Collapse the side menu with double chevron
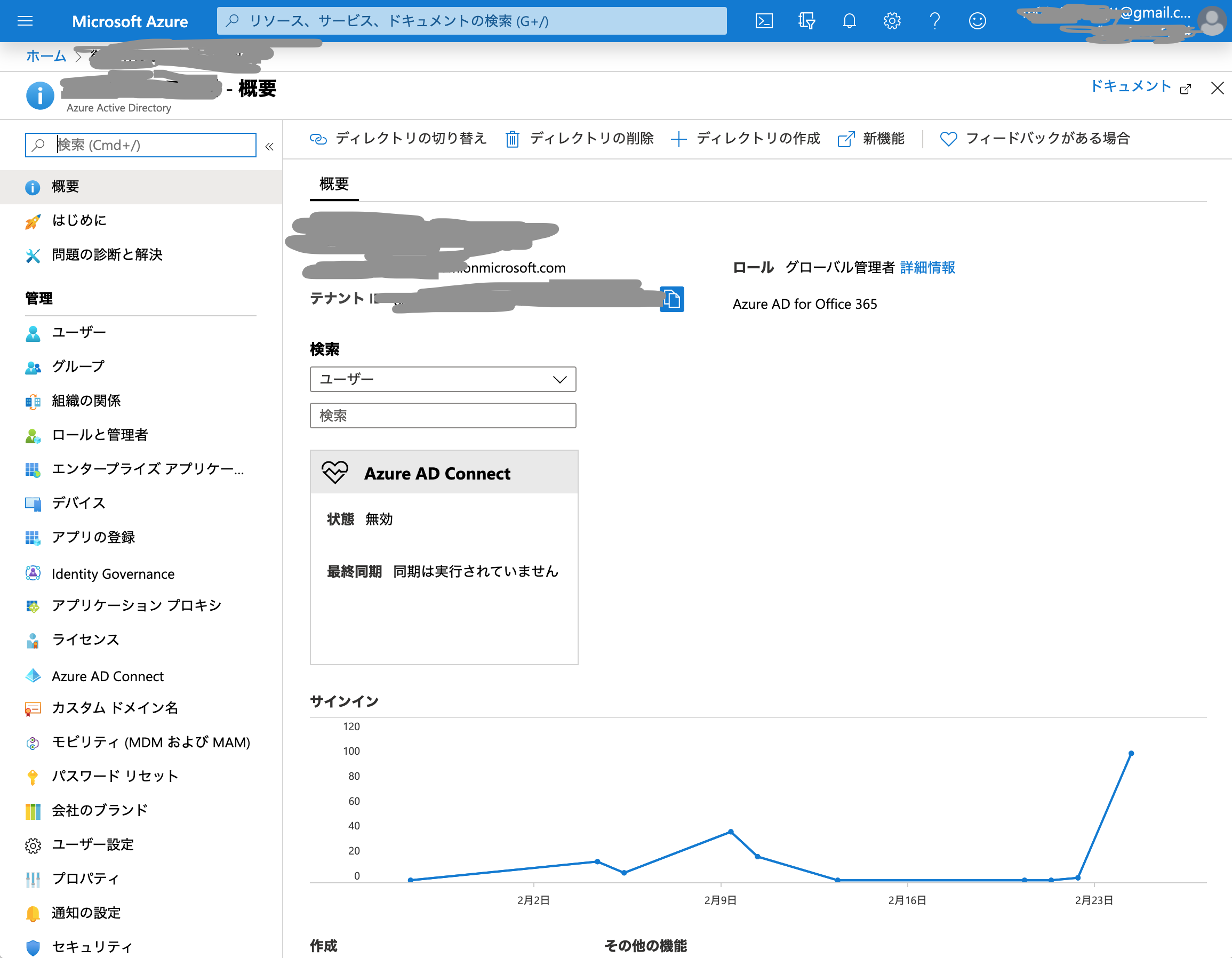Screen dimensions: 1232x958 pyautogui.click(x=270, y=147)
